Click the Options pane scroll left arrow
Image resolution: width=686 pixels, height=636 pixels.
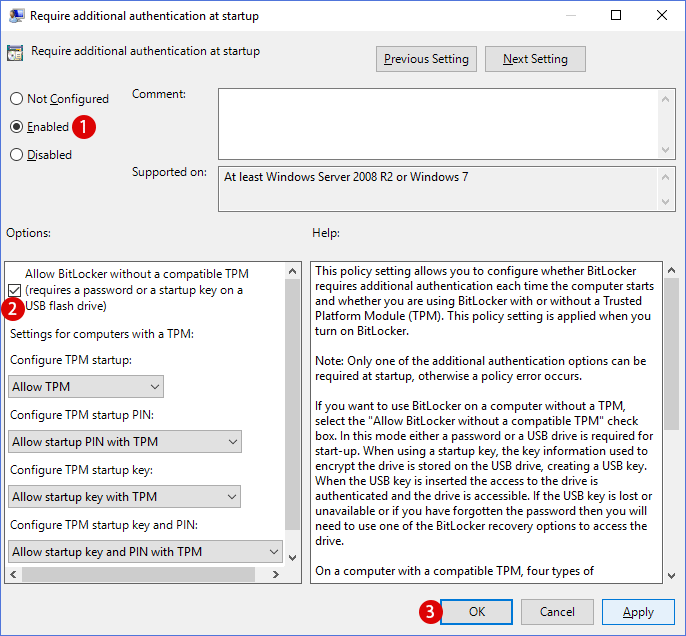click(13, 574)
